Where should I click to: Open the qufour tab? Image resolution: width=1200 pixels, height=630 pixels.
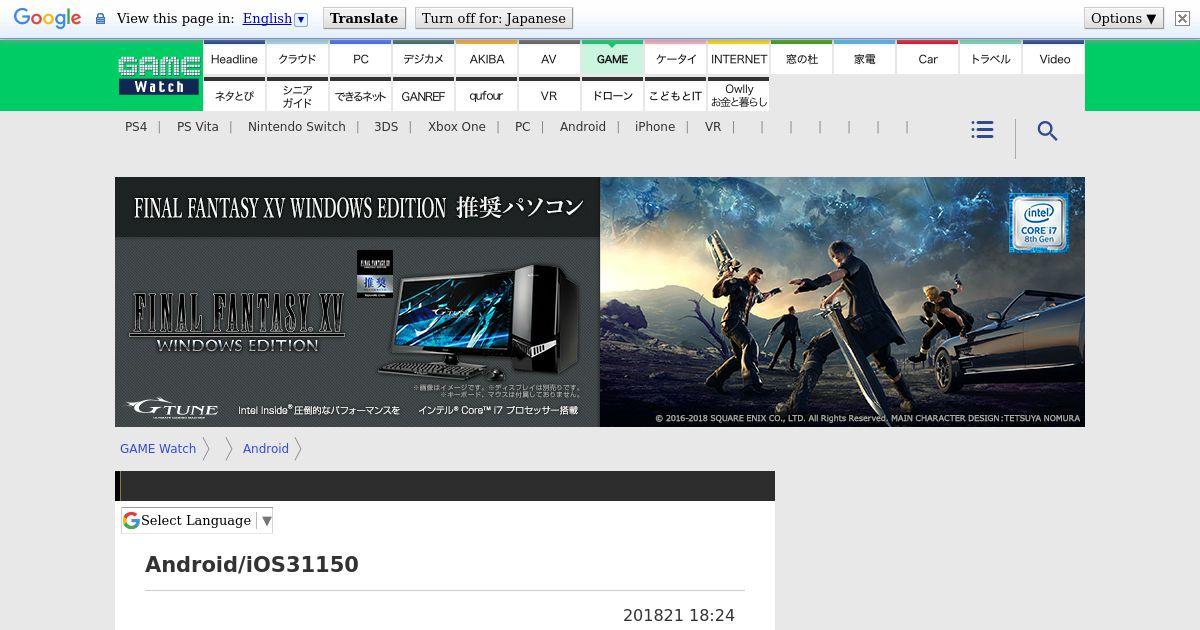click(x=486, y=96)
